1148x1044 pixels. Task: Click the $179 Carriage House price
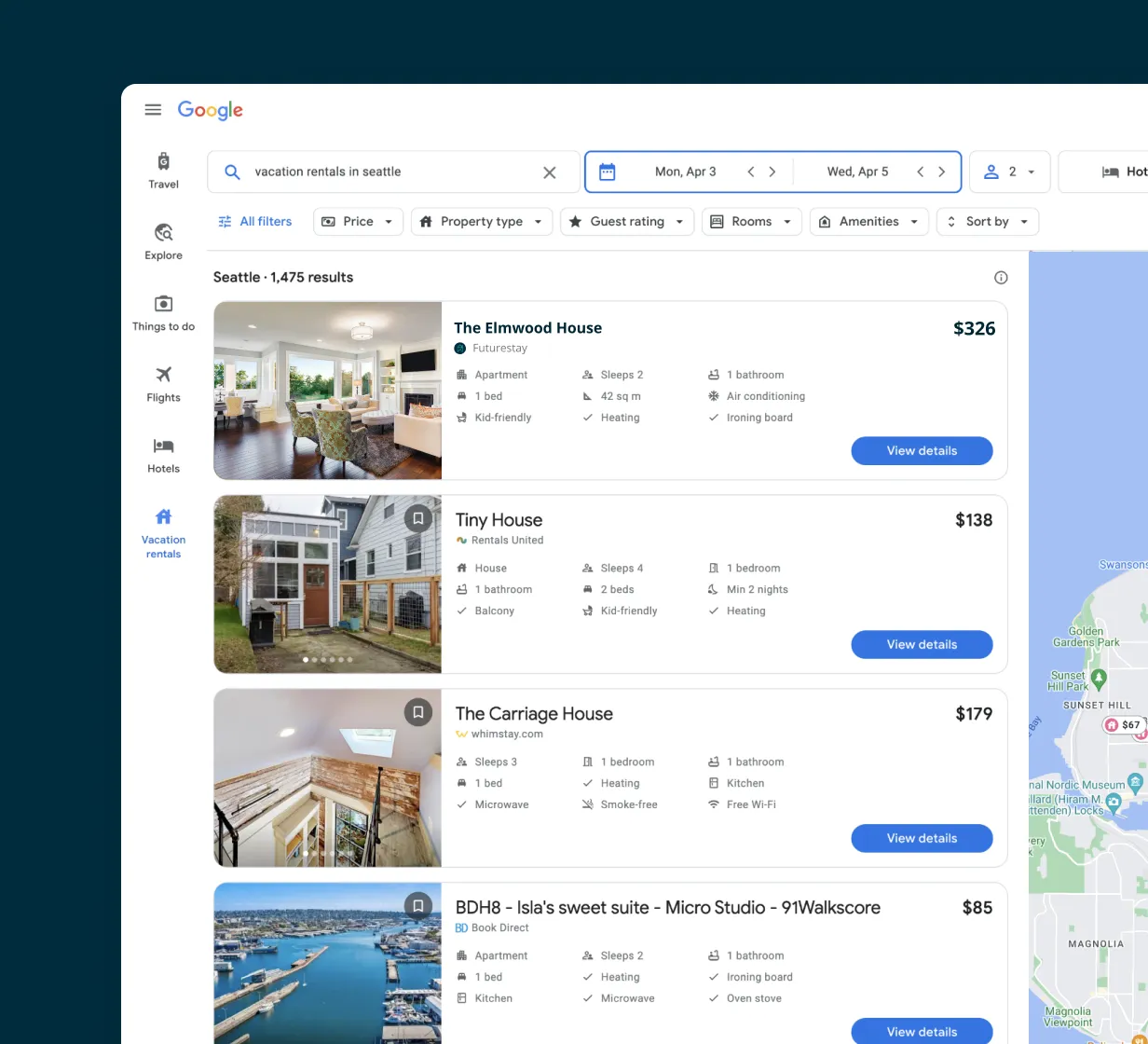[974, 714]
